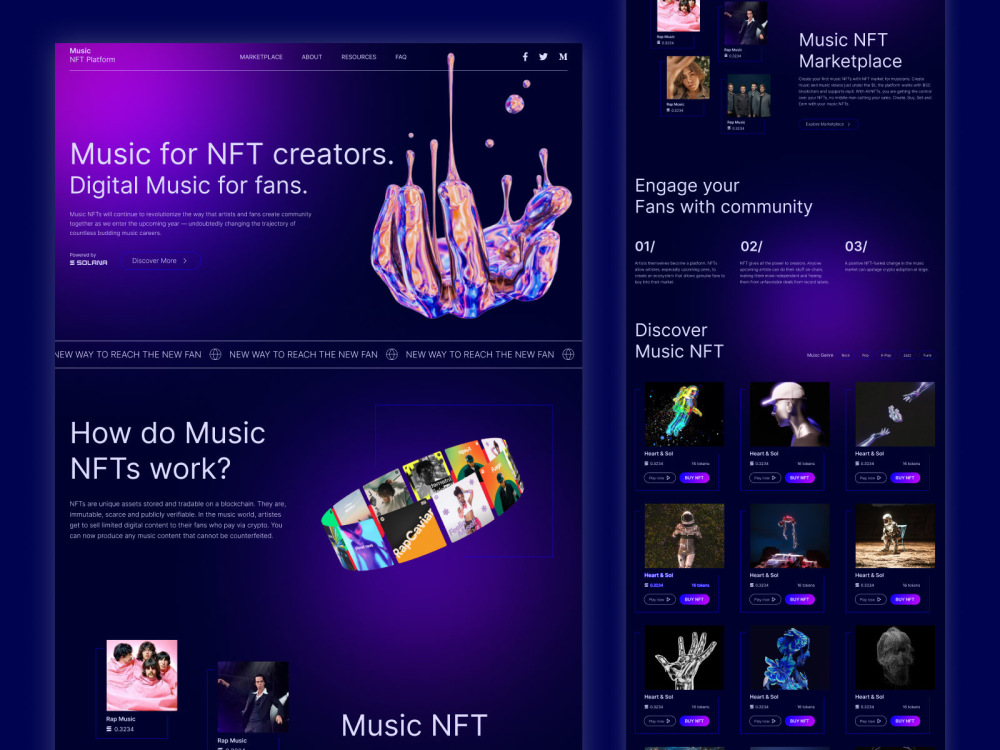1000x750 pixels.
Task: Play now on the standing astronaut card
Action: (659, 599)
